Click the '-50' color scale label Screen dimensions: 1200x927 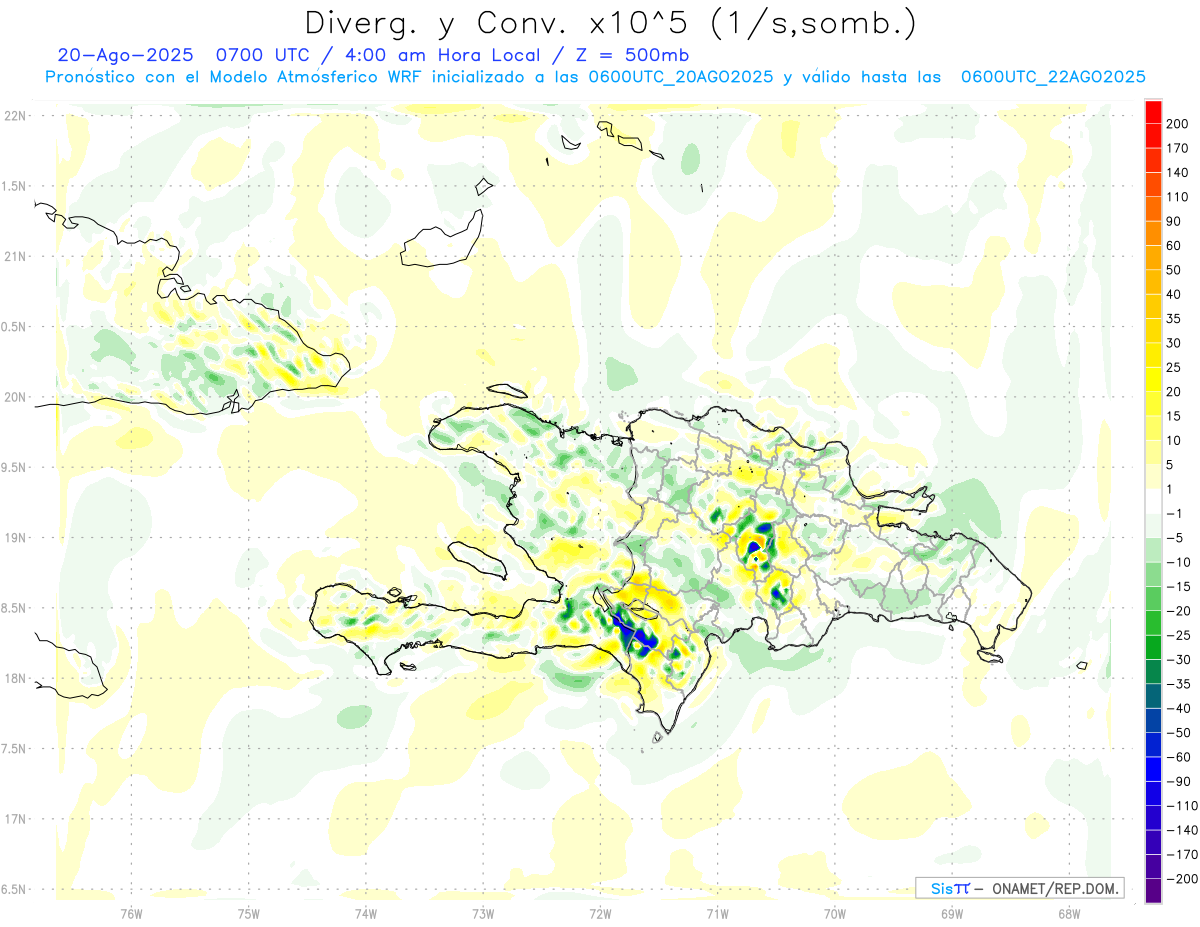[1181, 732]
